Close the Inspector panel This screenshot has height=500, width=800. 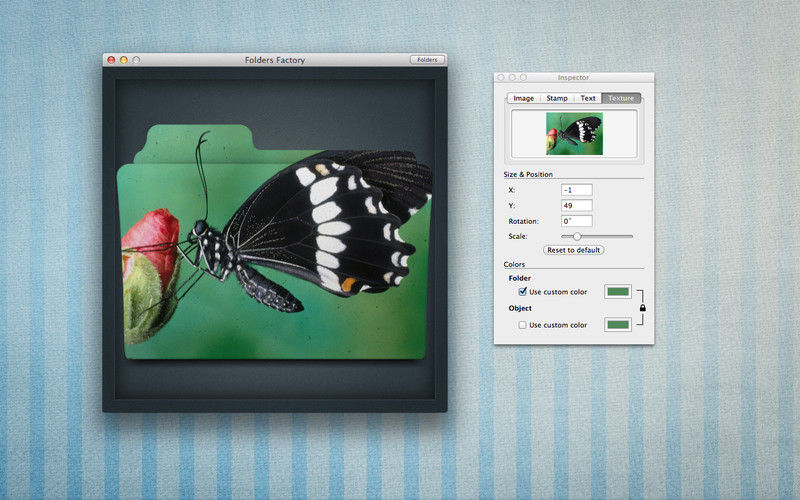point(501,77)
